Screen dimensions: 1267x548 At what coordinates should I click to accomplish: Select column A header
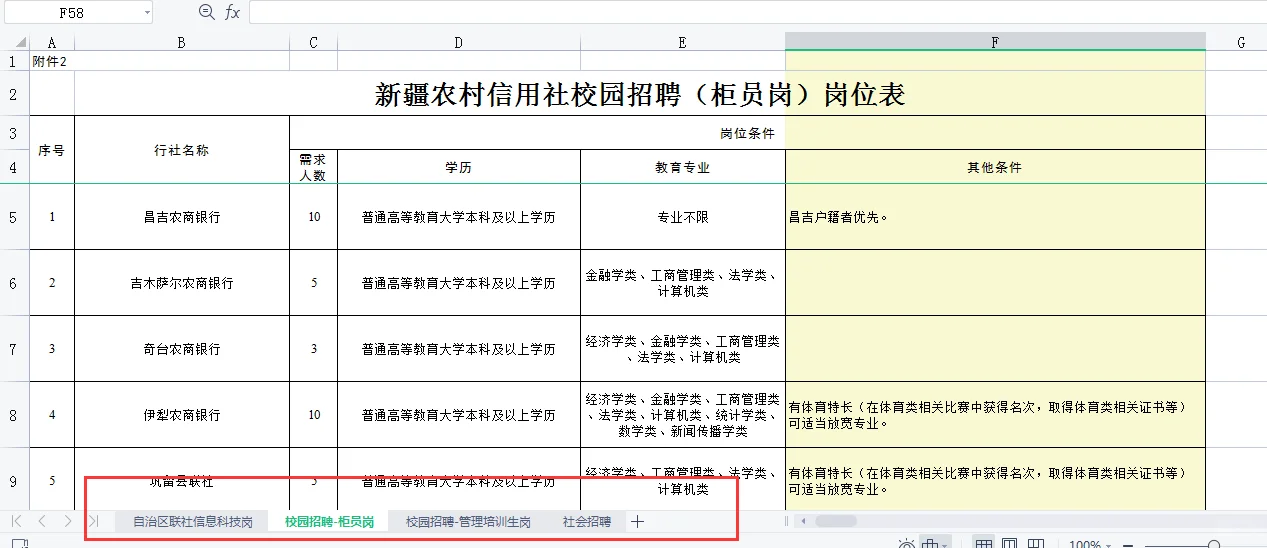(x=52, y=42)
